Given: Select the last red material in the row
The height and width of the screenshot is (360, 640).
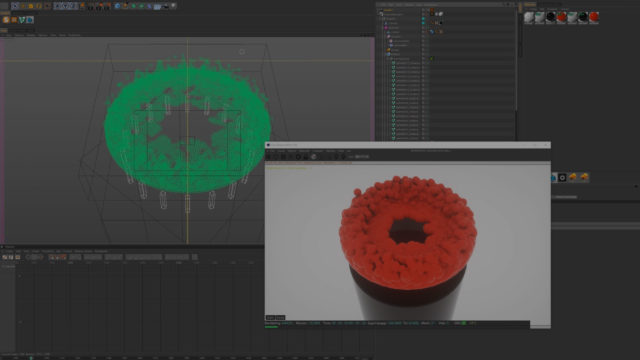Looking at the screenshot, I should tap(594, 17).
